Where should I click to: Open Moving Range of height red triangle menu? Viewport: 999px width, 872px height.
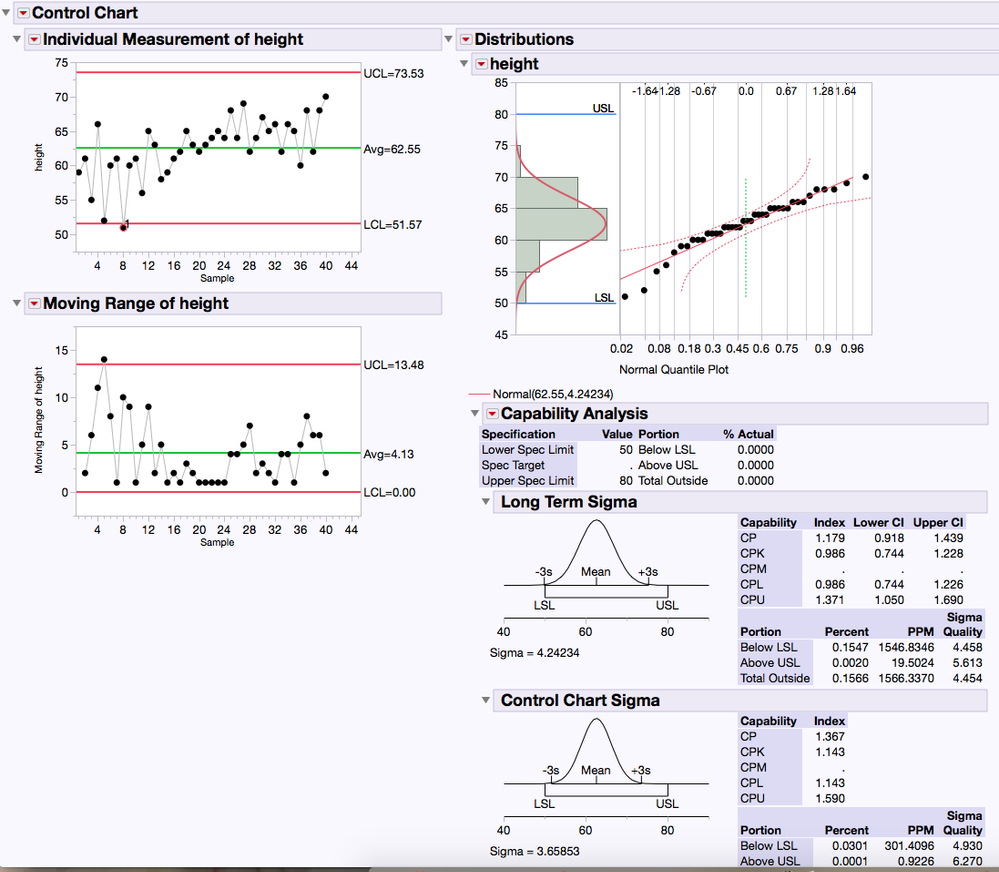[x=35, y=303]
